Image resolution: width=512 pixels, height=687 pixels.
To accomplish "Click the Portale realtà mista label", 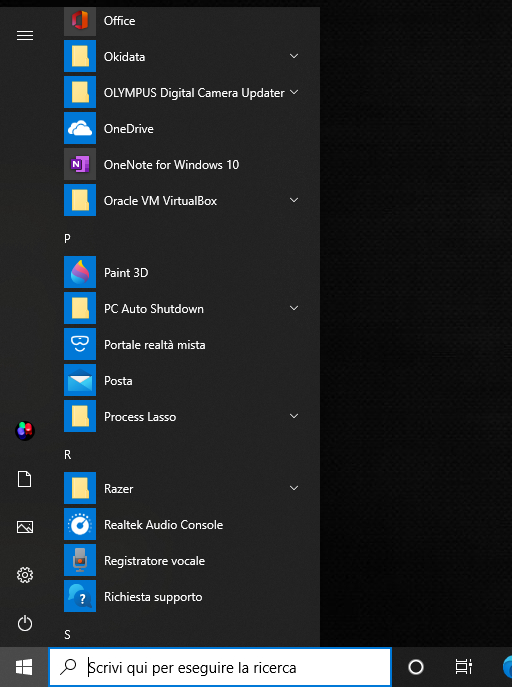I will 155,345.
